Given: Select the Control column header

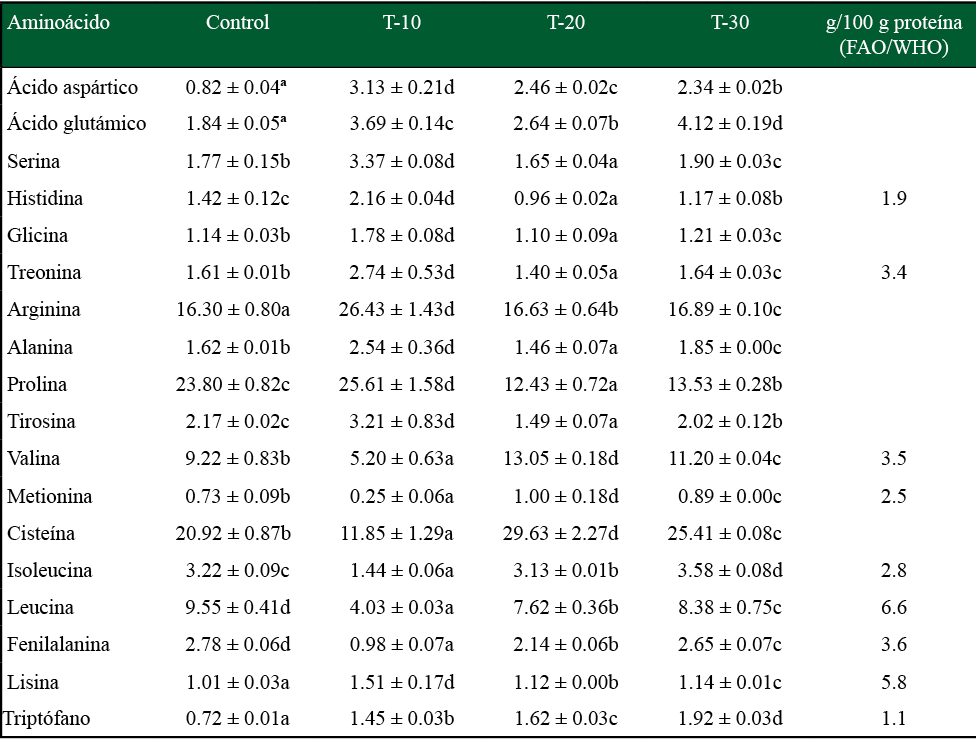Looking at the screenshot, I should (237, 23).
